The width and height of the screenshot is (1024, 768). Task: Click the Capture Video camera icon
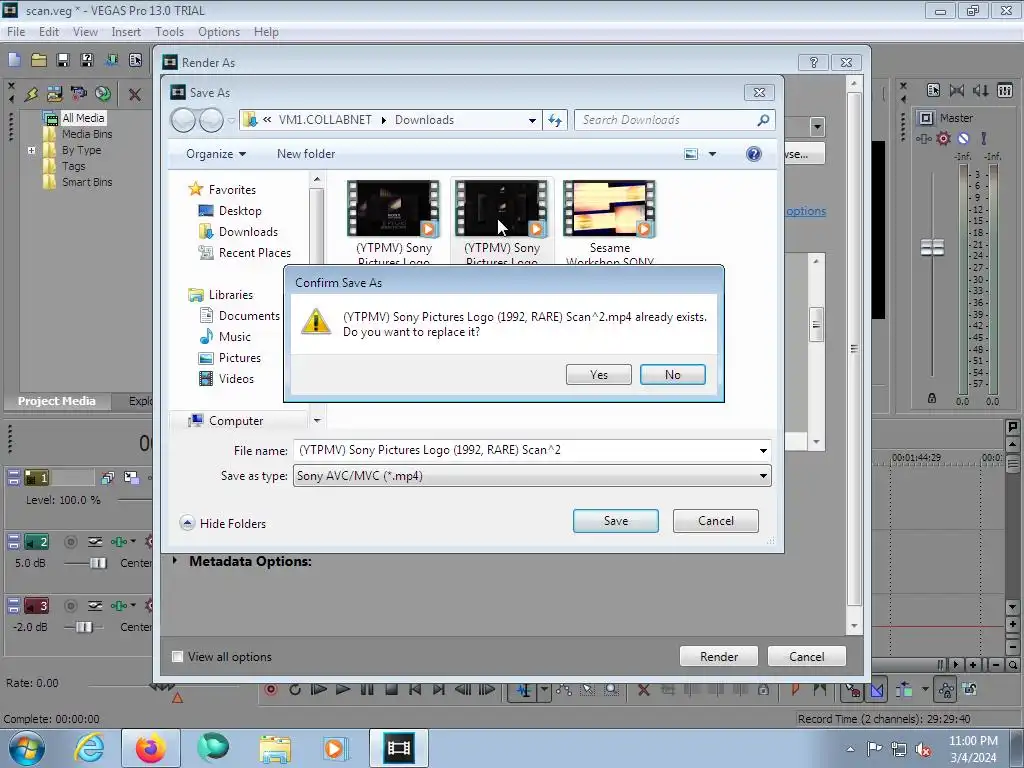pos(78,94)
